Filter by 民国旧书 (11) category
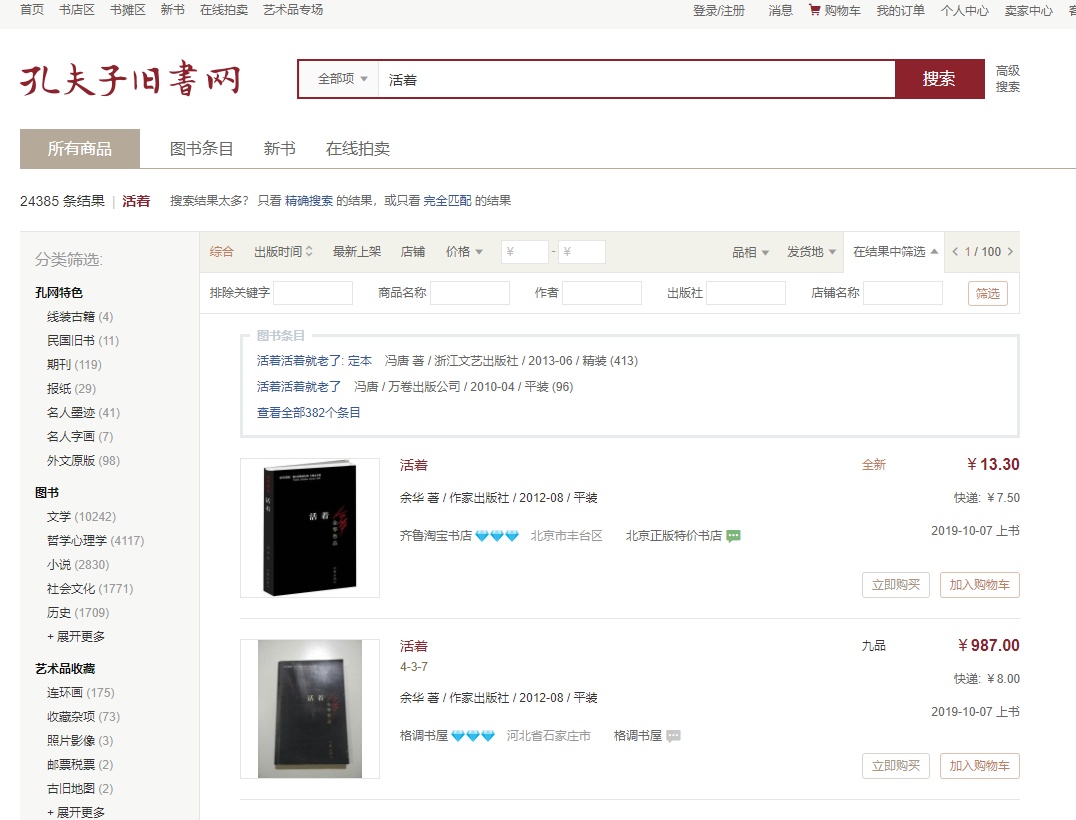 82,341
